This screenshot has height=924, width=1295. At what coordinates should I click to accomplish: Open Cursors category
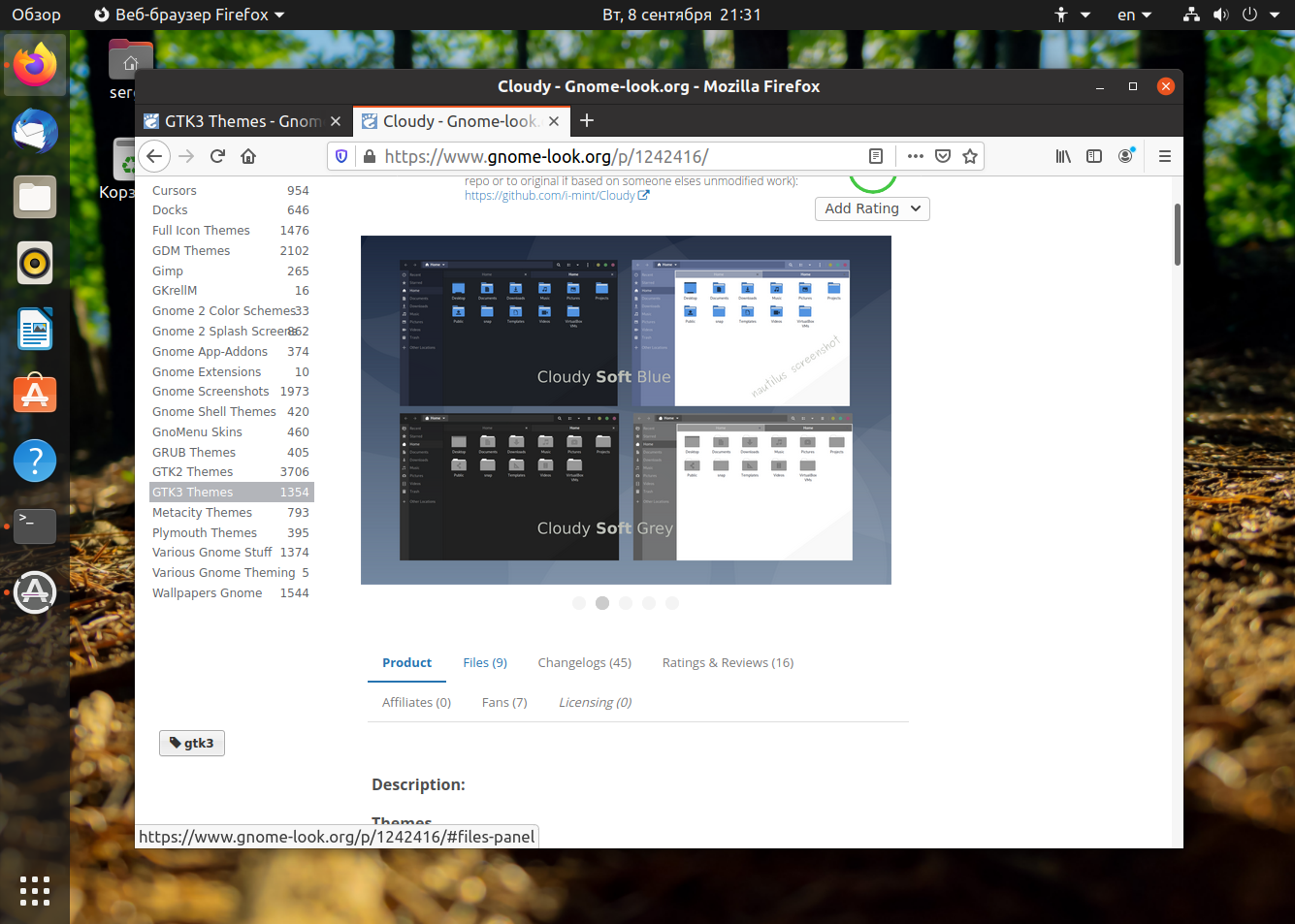tap(231, 190)
